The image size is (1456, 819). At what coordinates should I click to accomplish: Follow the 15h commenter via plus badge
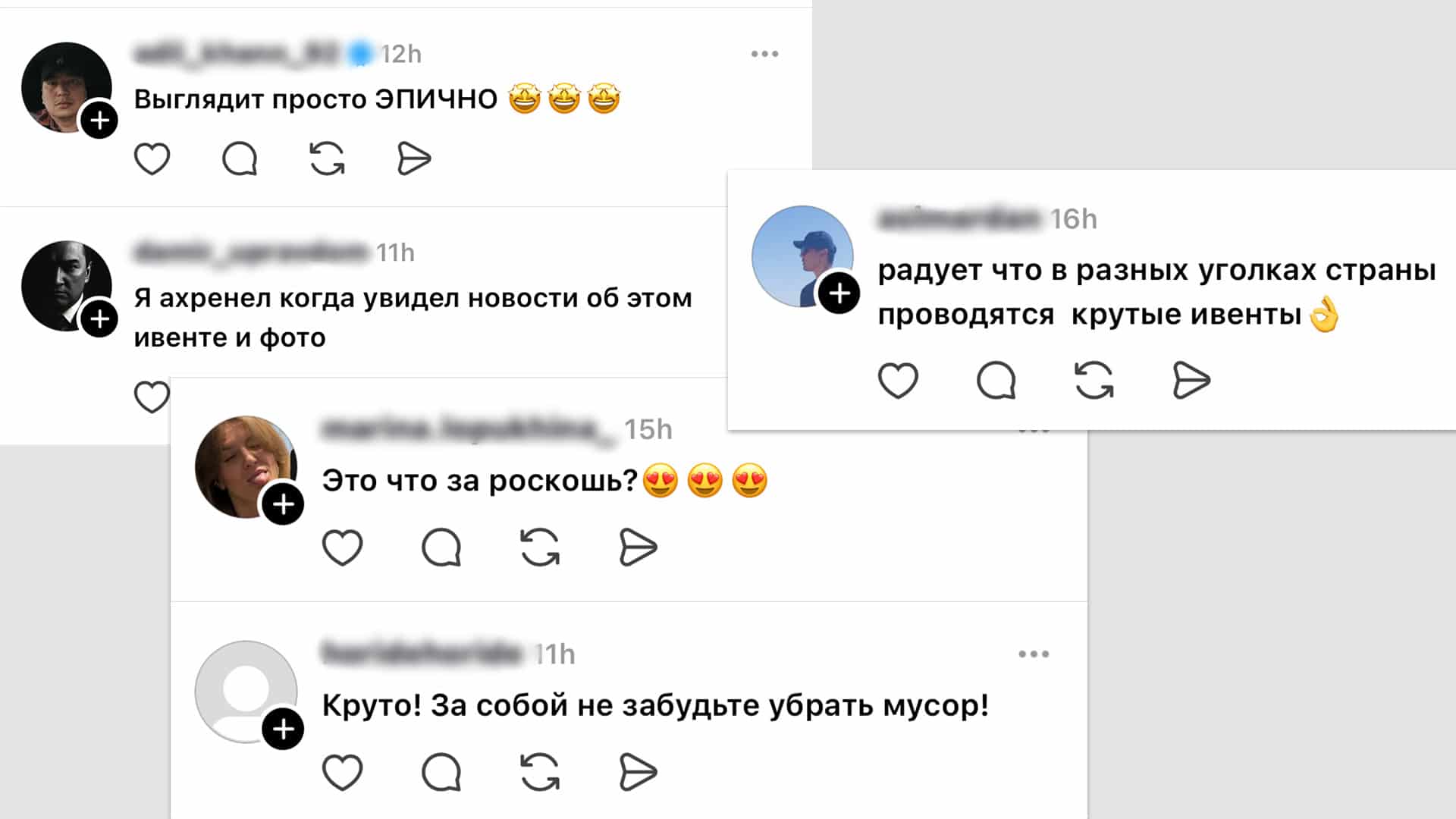pyautogui.click(x=283, y=504)
